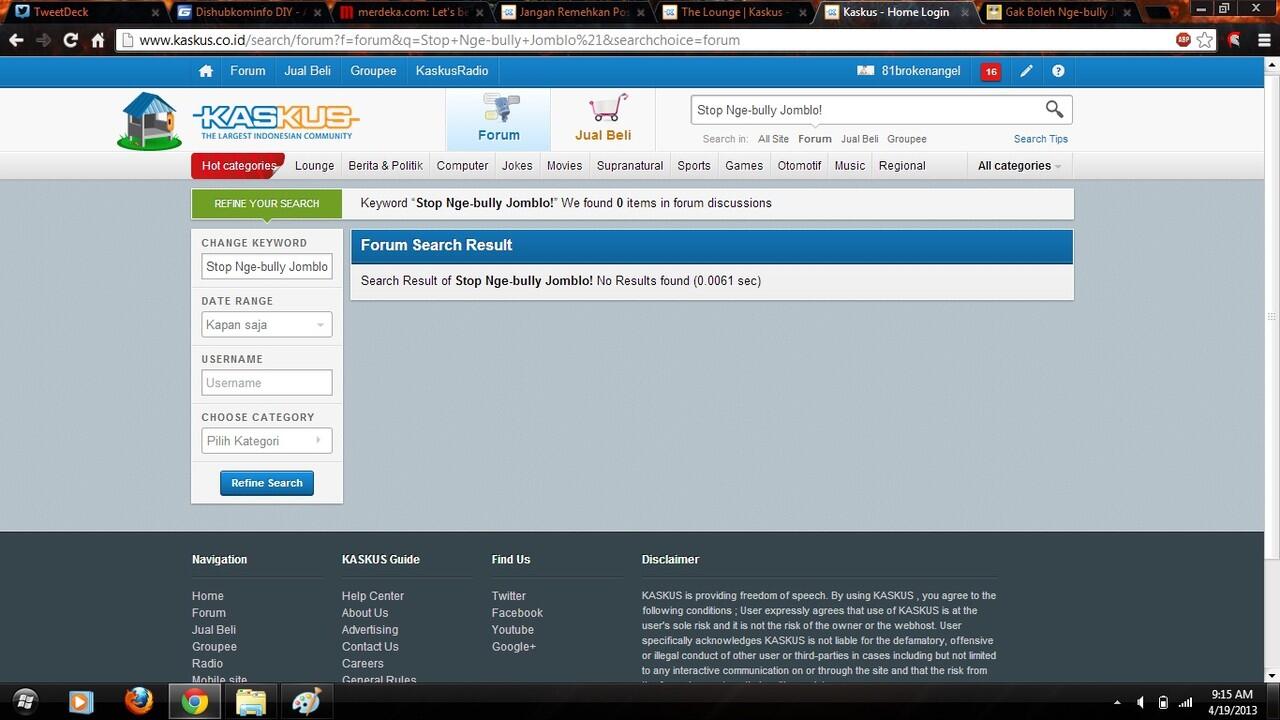Open Firefox from the taskbar

click(x=139, y=701)
